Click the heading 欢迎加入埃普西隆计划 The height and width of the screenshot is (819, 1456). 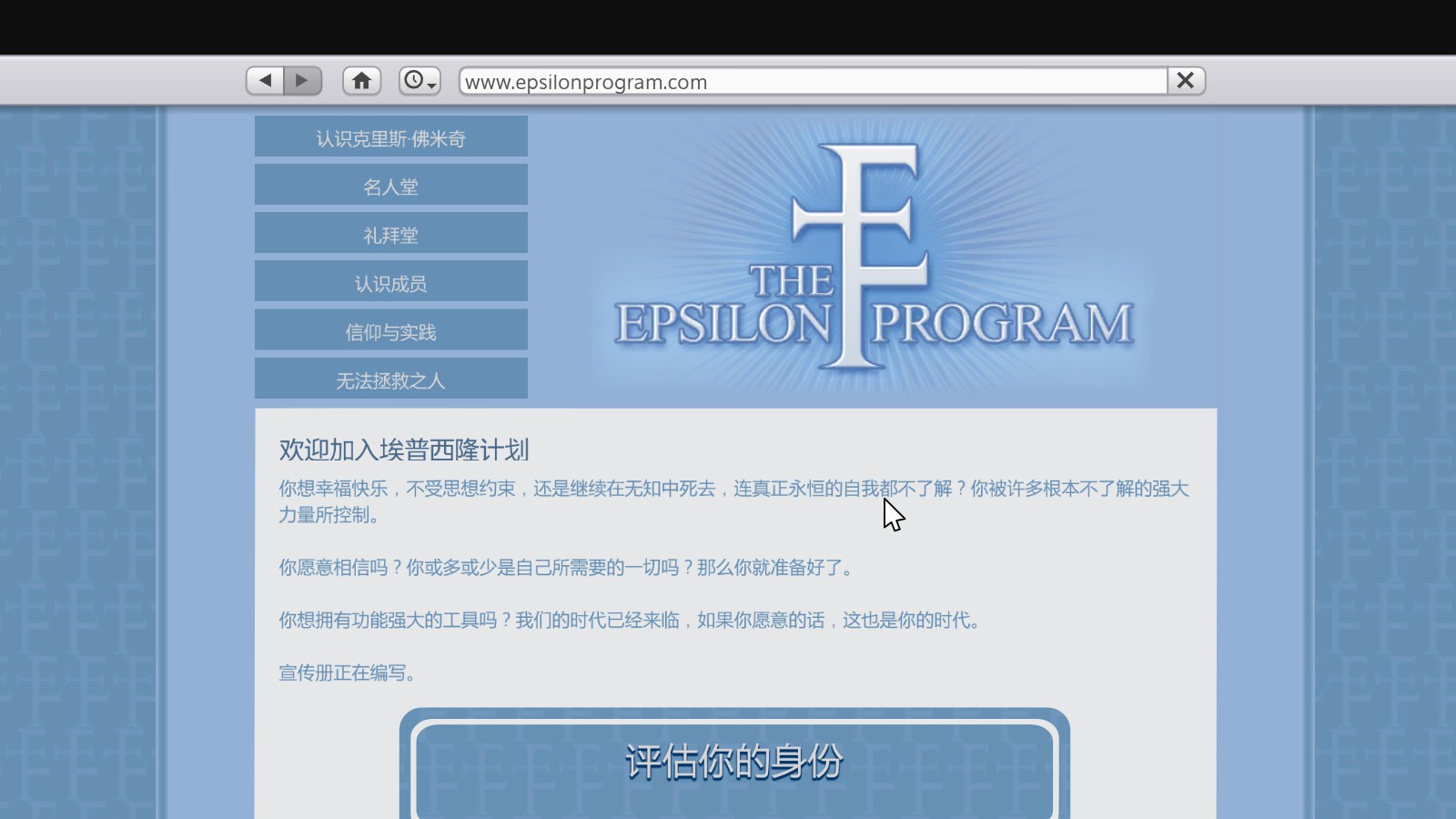pos(404,450)
